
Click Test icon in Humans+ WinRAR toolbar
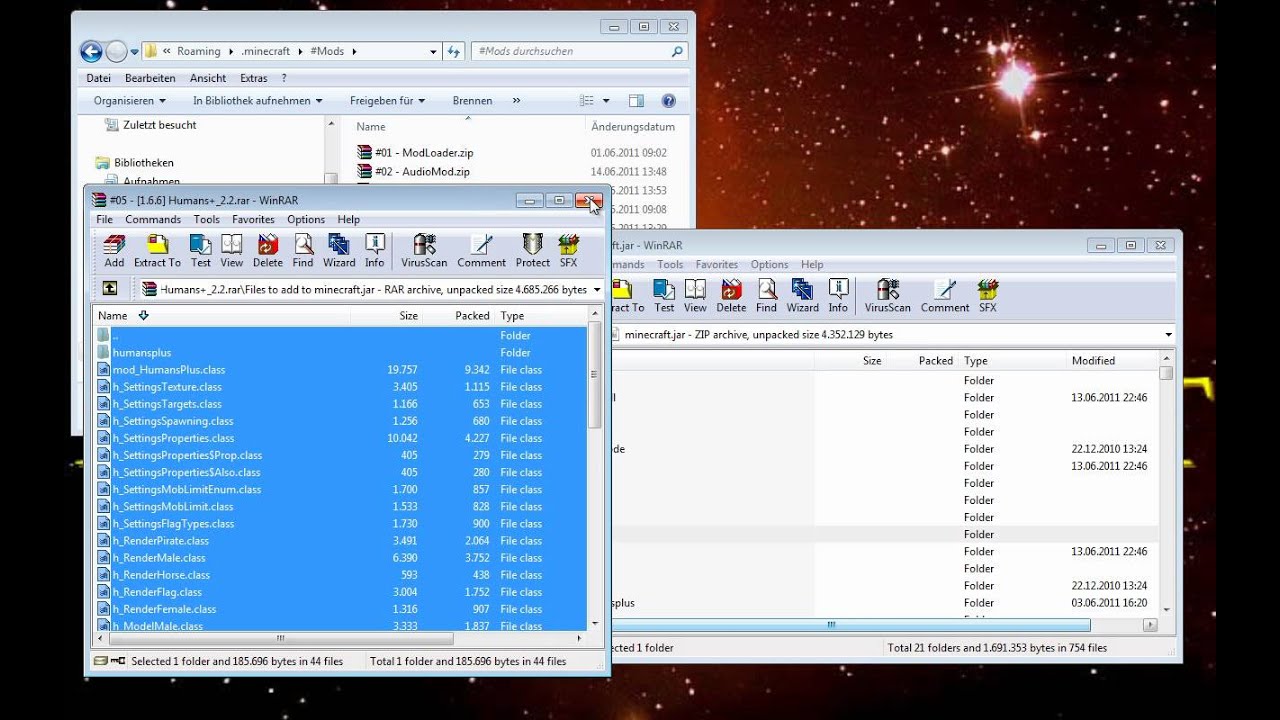click(x=201, y=250)
